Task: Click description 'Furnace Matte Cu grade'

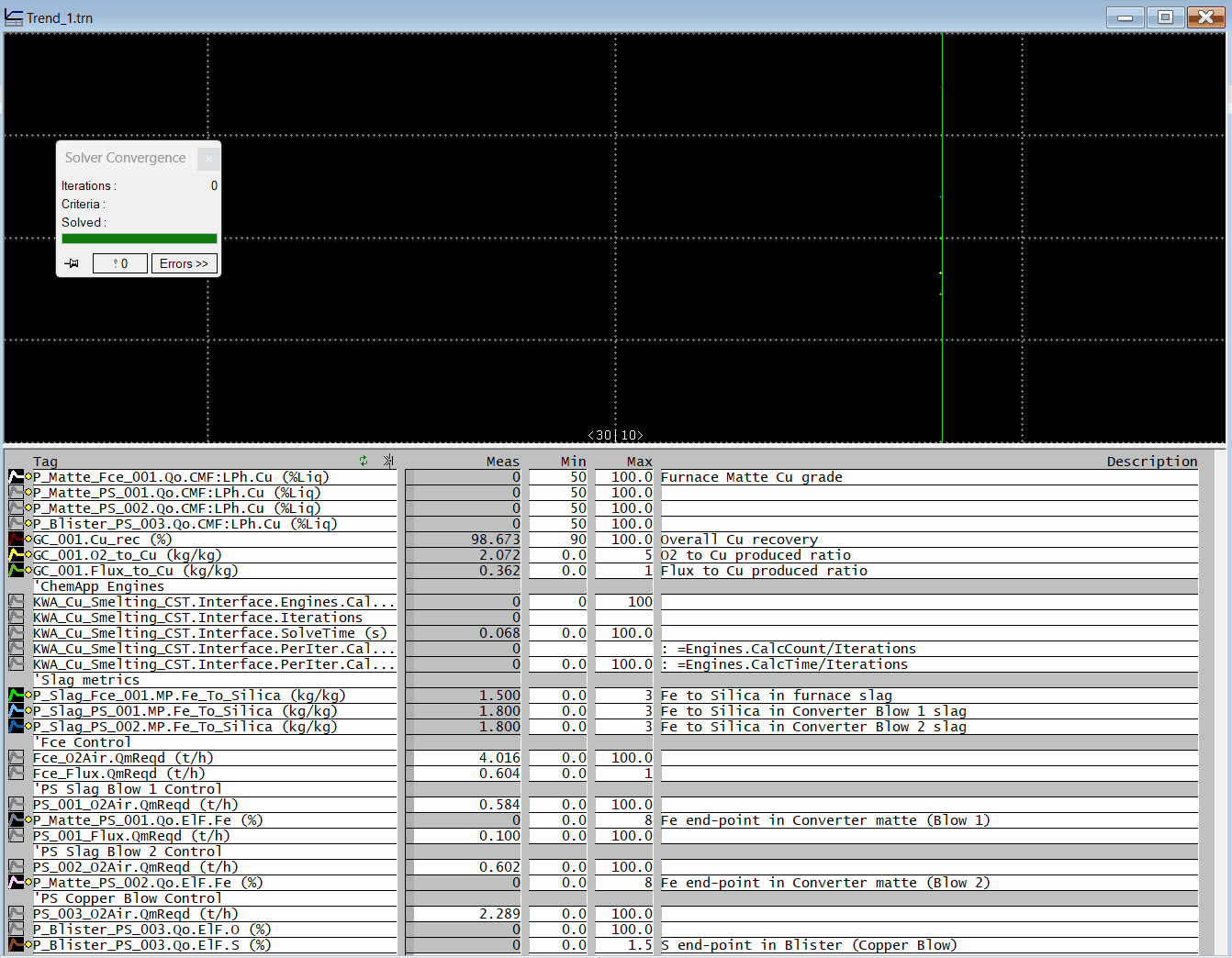Action: click(751, 477)
